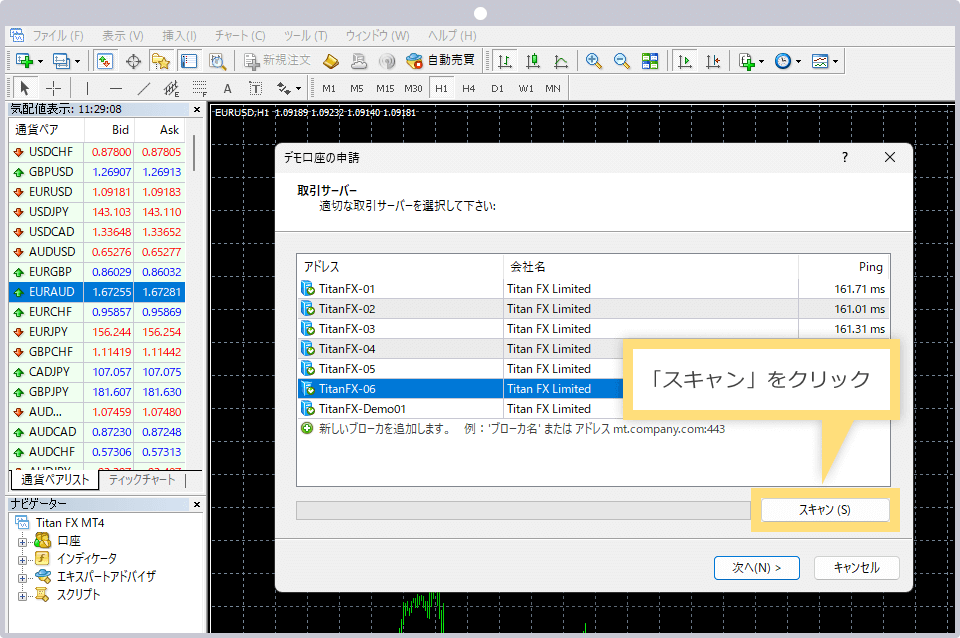
Task: Click the キャンセル button
Action: [857, 568]
